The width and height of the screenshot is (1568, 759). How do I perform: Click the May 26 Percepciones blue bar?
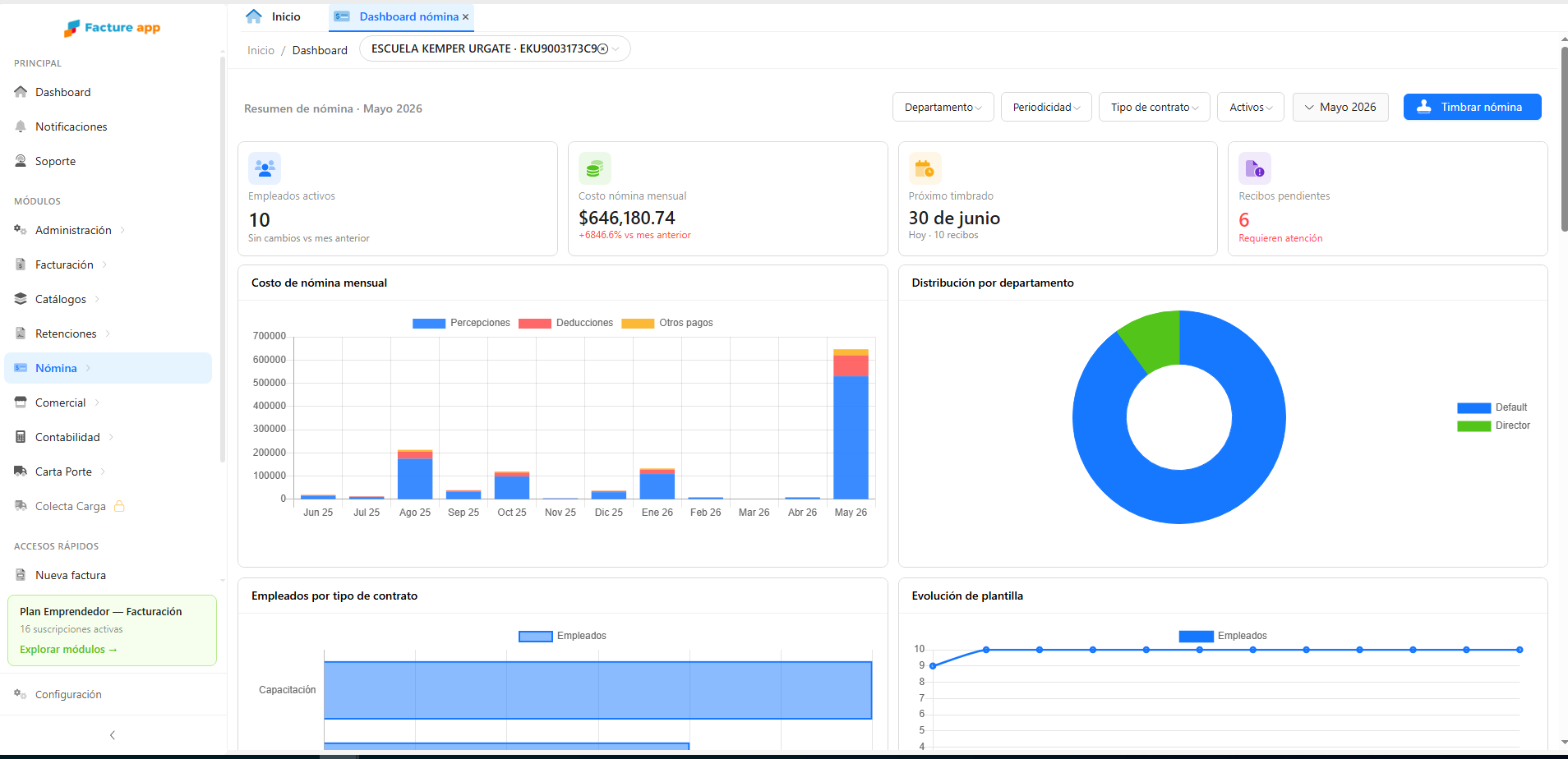tap(851, 437)
